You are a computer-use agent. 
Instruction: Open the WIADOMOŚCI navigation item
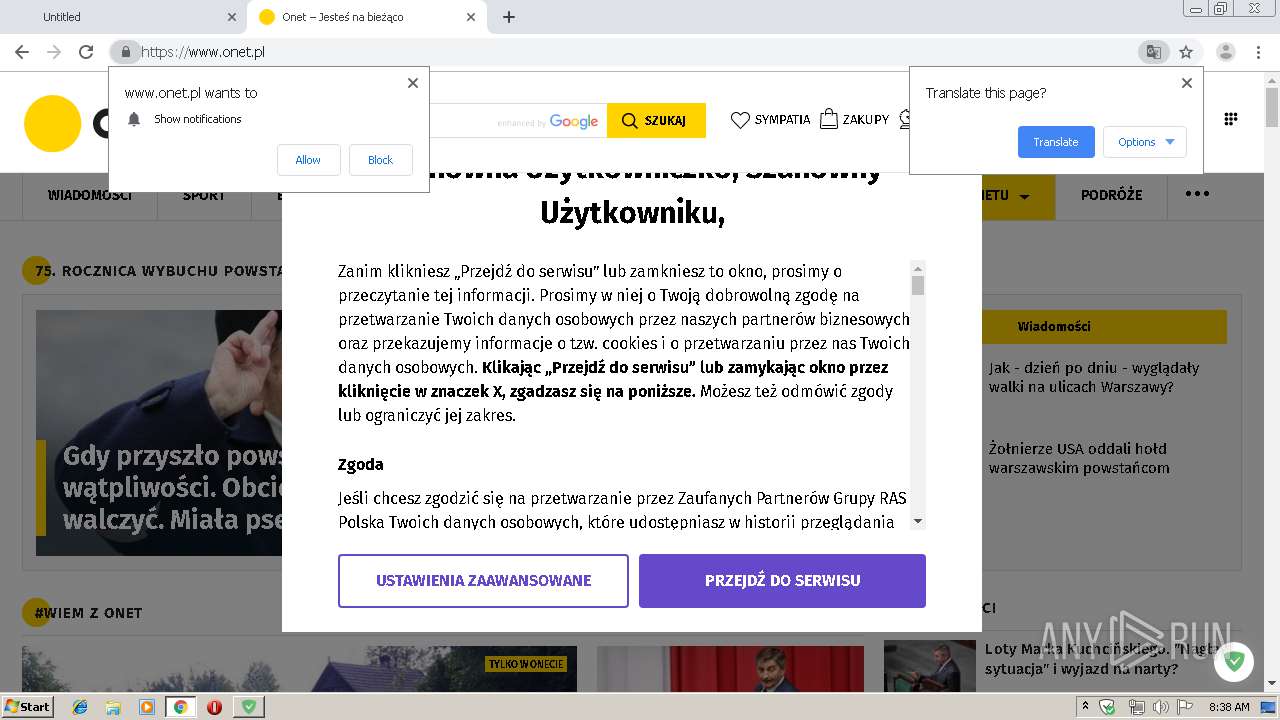pos(90,195)
